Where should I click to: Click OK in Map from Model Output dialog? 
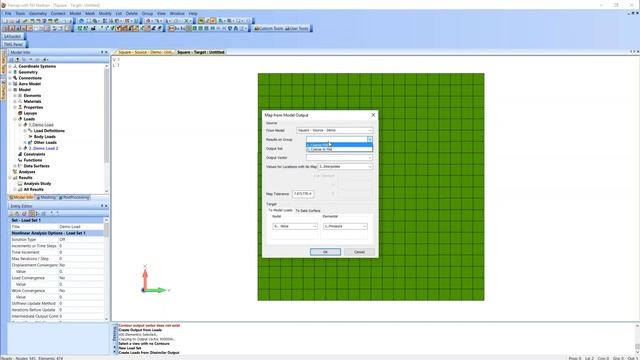[325, 252]
